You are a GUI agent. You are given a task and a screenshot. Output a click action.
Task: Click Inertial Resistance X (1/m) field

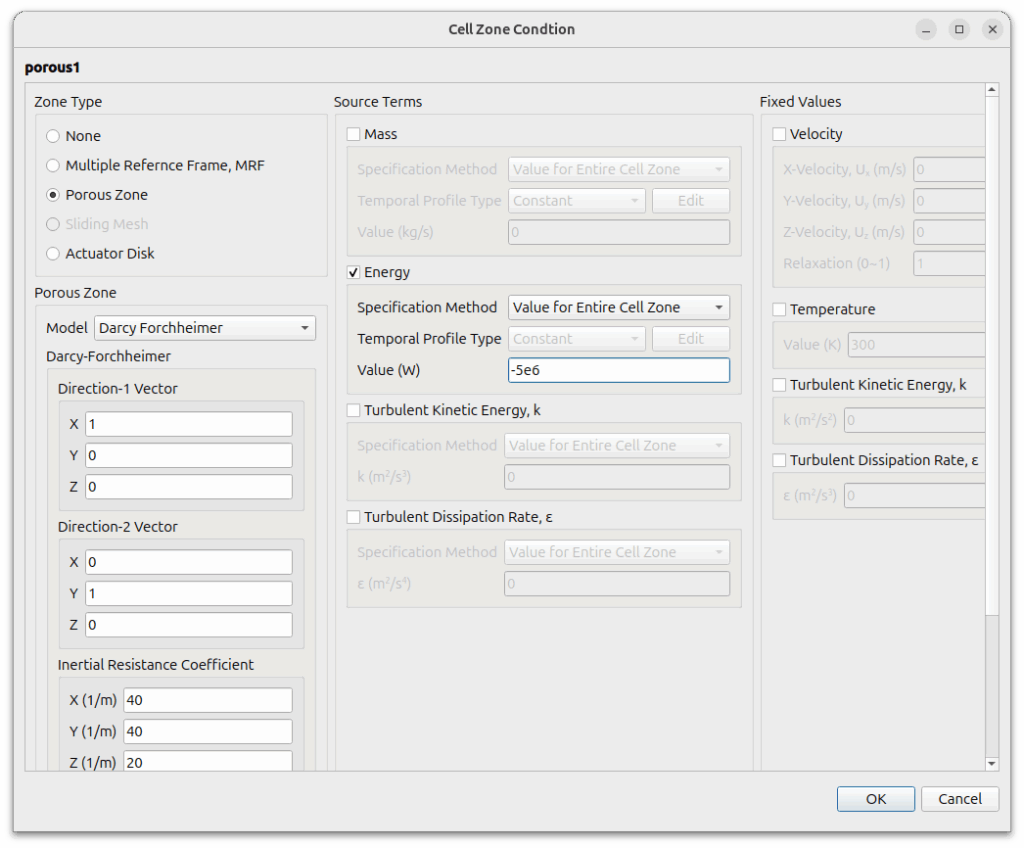208,700
